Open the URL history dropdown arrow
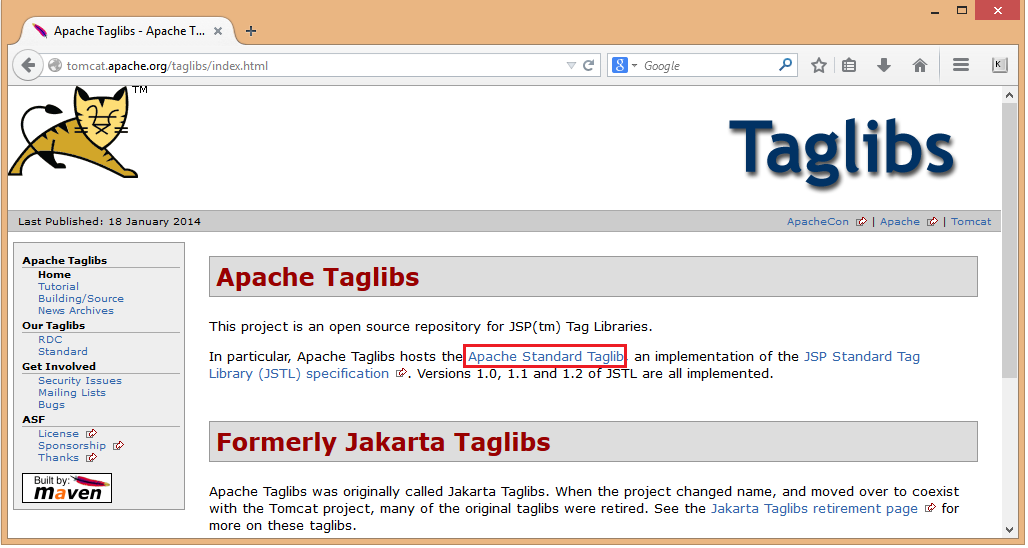Viewport: 1028px width, 548px height. coord(571,66)
